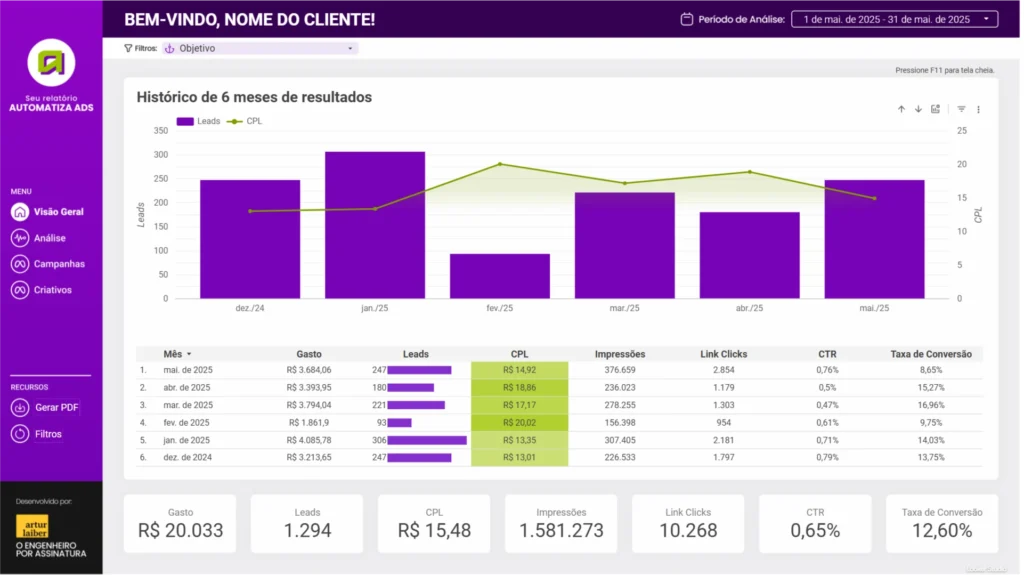Click the Criativos infinity icon
The height and width of the screenshot is (575, 1024).
[20, 290]
